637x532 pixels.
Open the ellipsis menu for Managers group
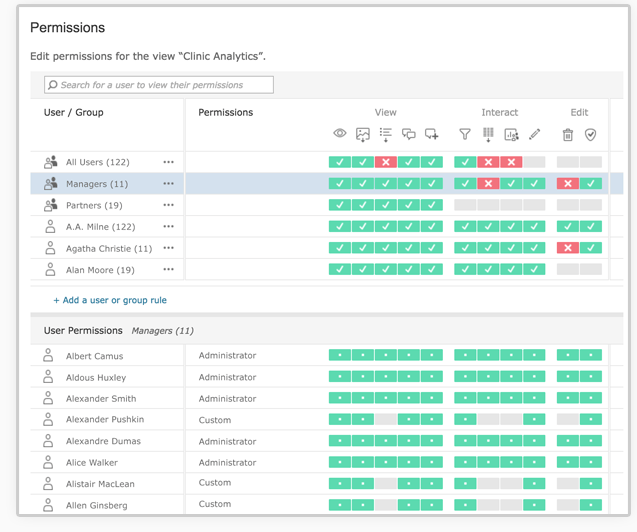168,184
